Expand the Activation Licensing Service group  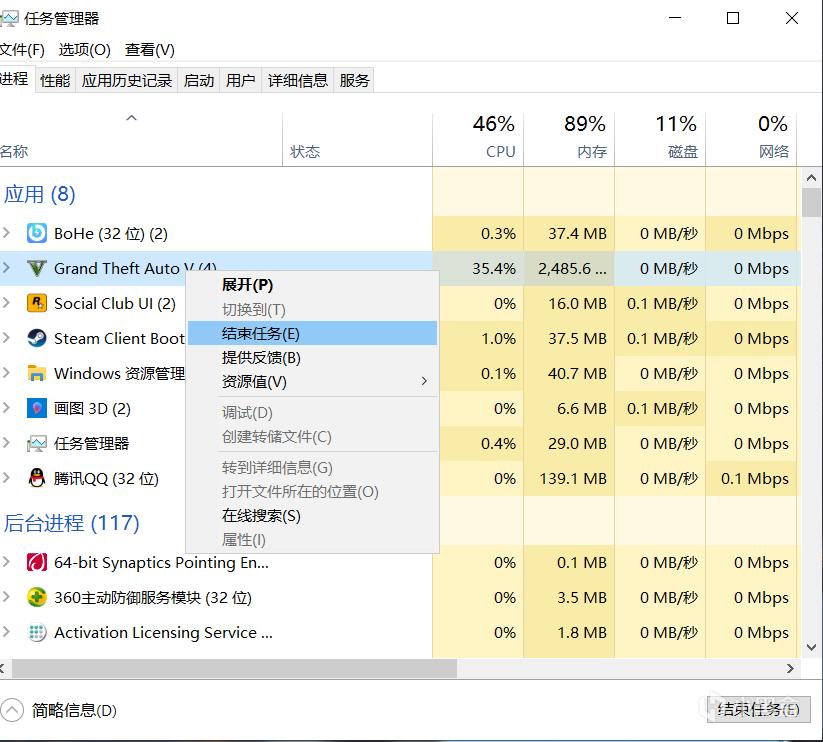click(6, 632)
